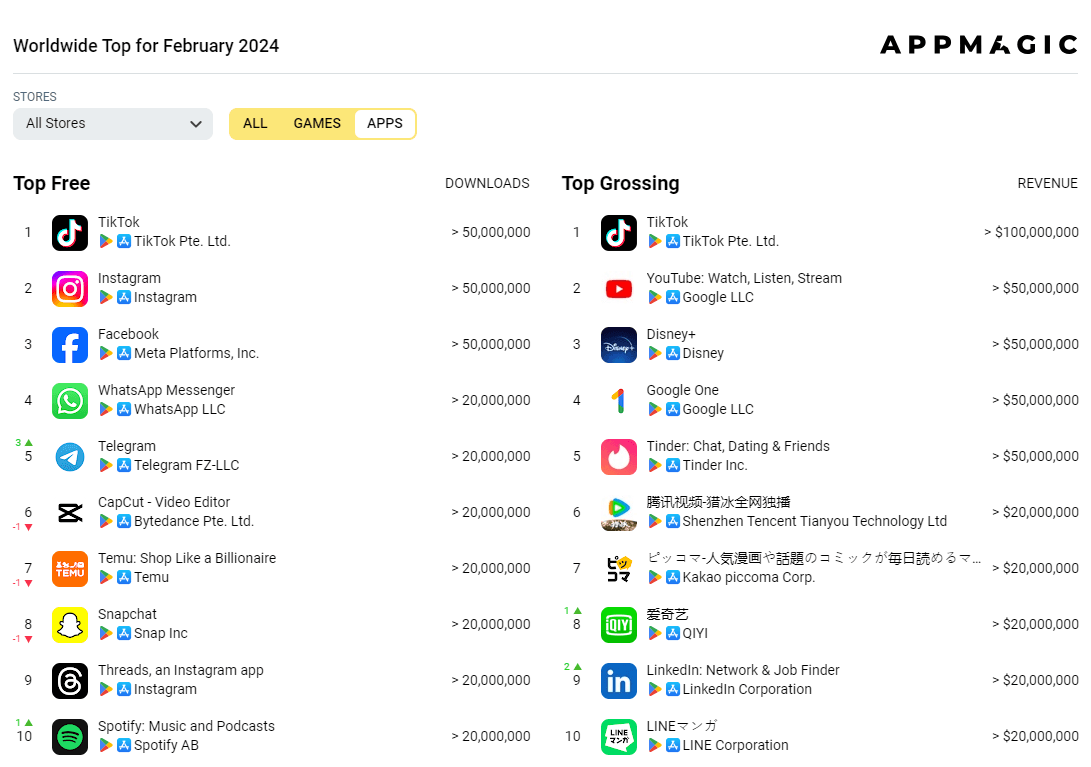Select the Temu app icon
Viewport: 1091px width, 767px height.
pyautogui.click(x=70, y=569)
